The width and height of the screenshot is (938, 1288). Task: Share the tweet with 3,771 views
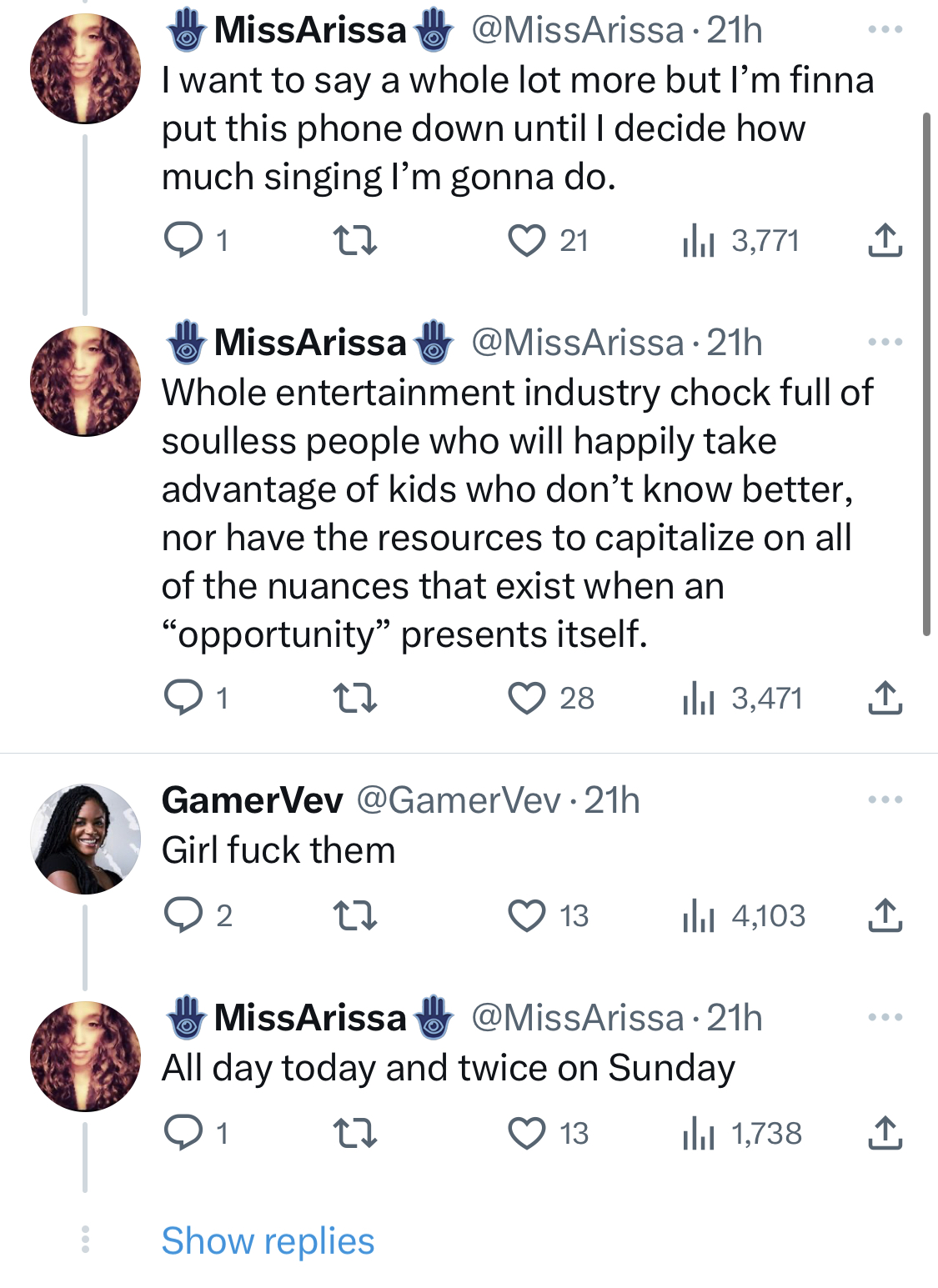(x=885, y=241)
